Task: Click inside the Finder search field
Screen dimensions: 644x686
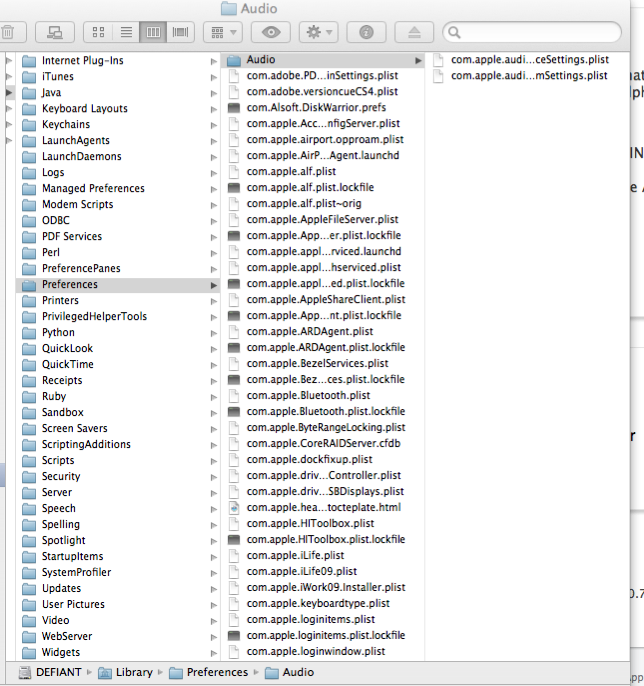Action: [532, 32]
